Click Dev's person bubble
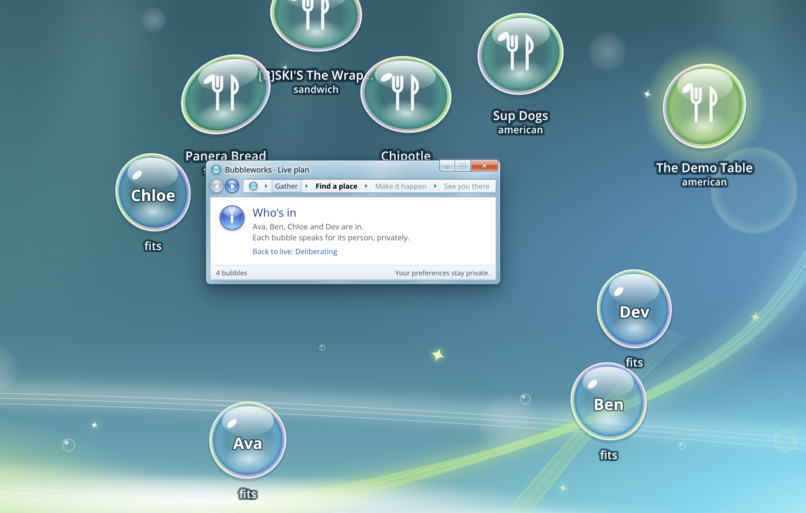 (634, 308)
